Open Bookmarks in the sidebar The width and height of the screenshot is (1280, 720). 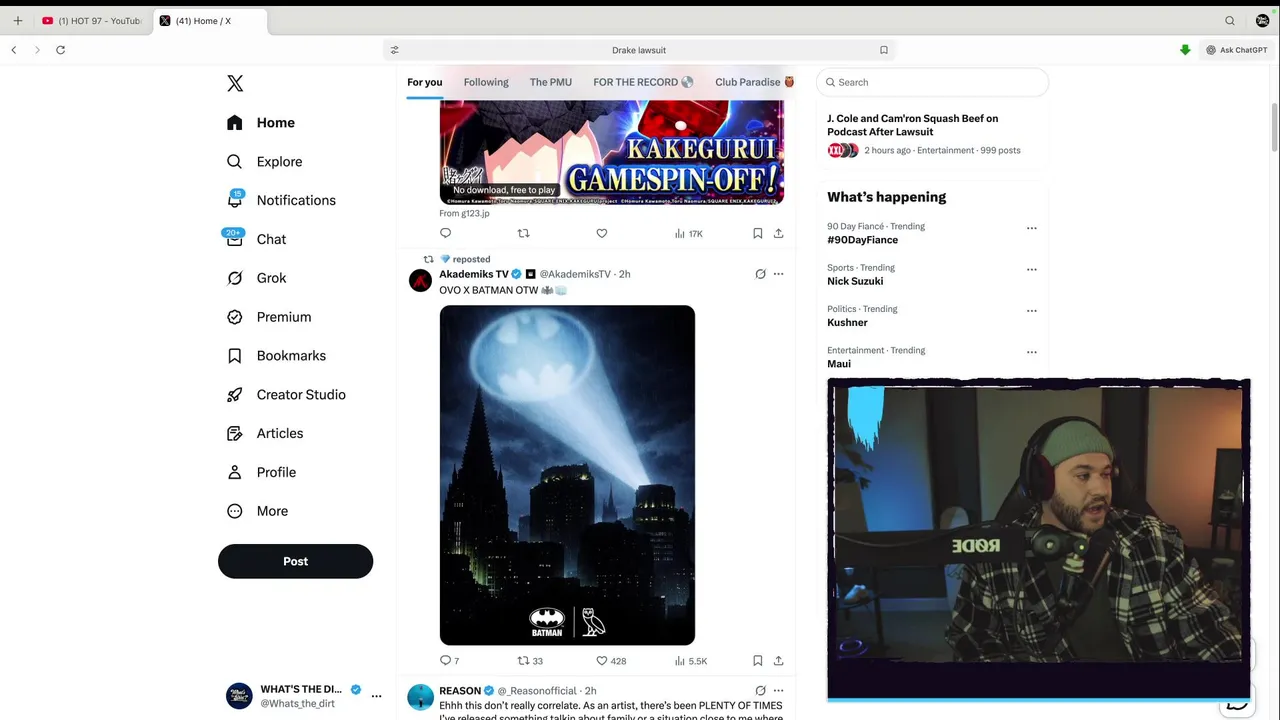[x=277, y=356]
